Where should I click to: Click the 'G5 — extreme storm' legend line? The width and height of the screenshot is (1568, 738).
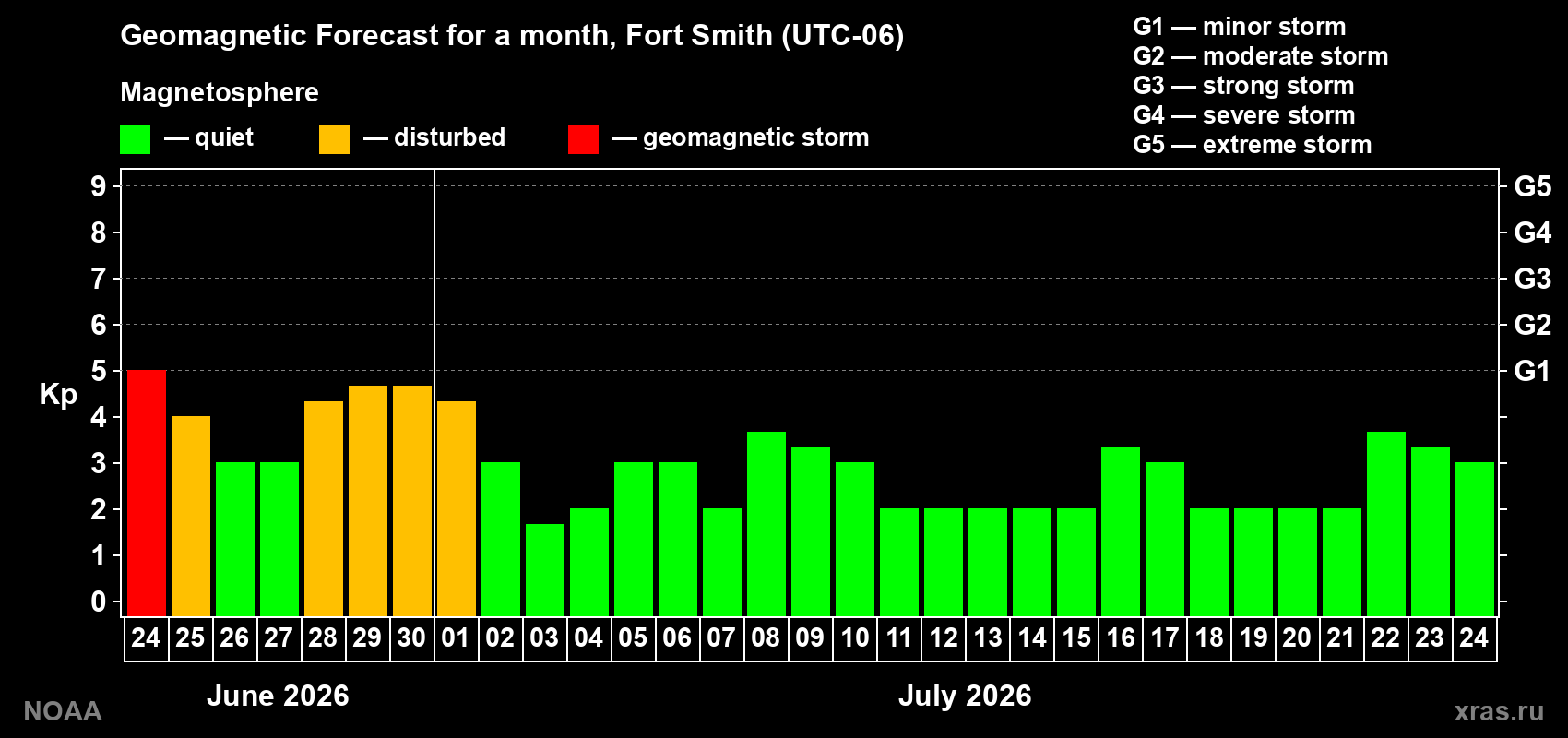(x=1253, y=145)
